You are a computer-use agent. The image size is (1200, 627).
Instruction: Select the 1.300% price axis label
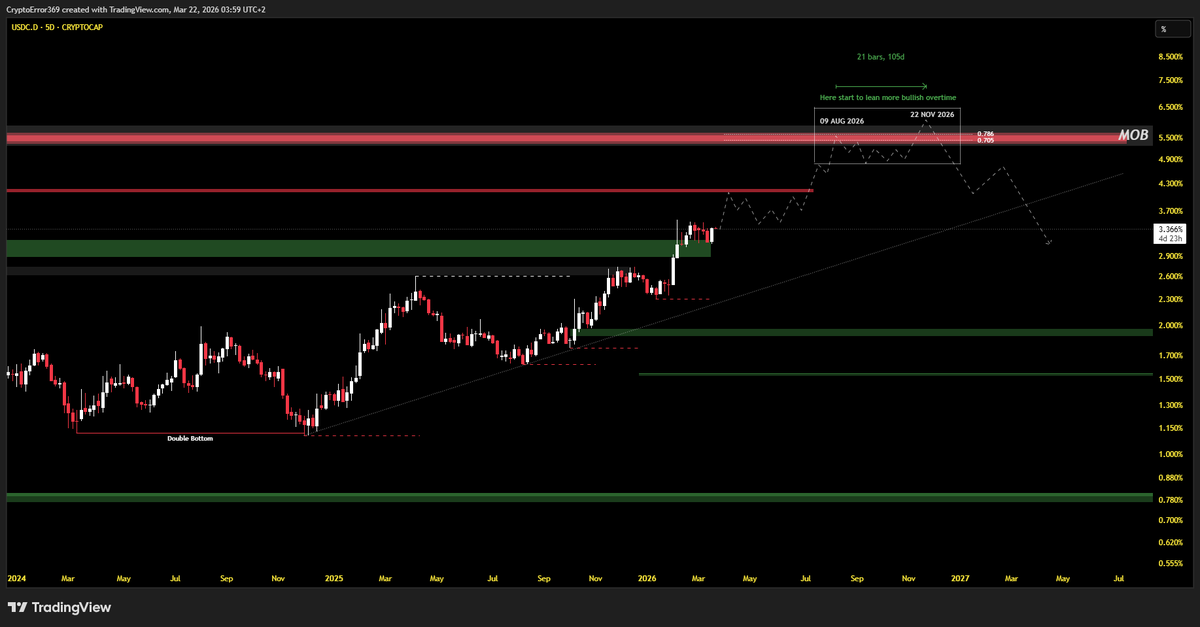tap(1170, 405)
